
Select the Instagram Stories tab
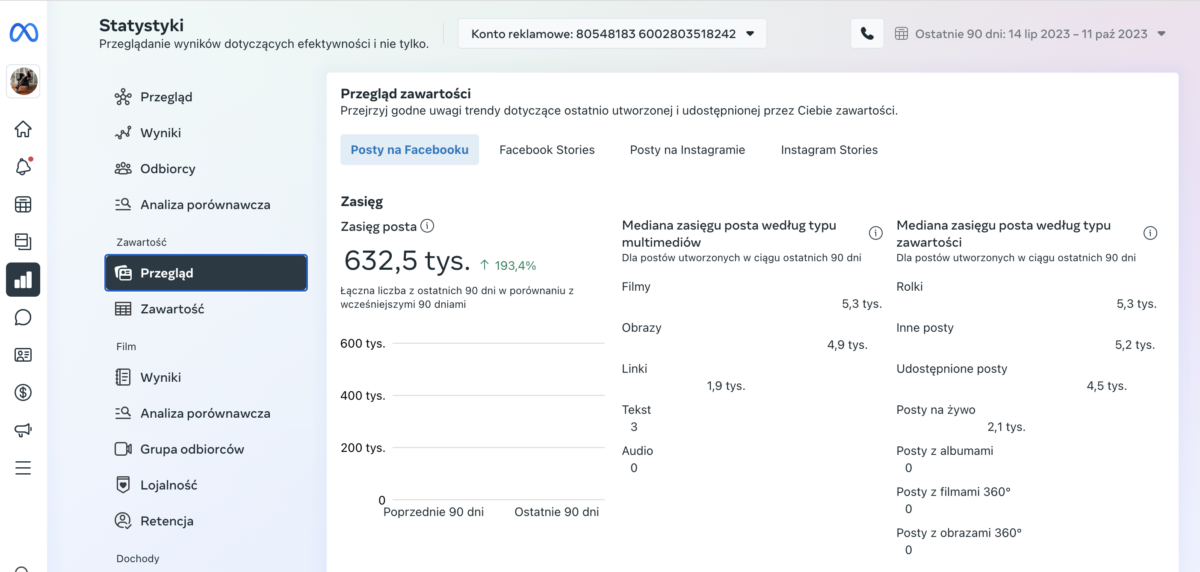[829, 150]
